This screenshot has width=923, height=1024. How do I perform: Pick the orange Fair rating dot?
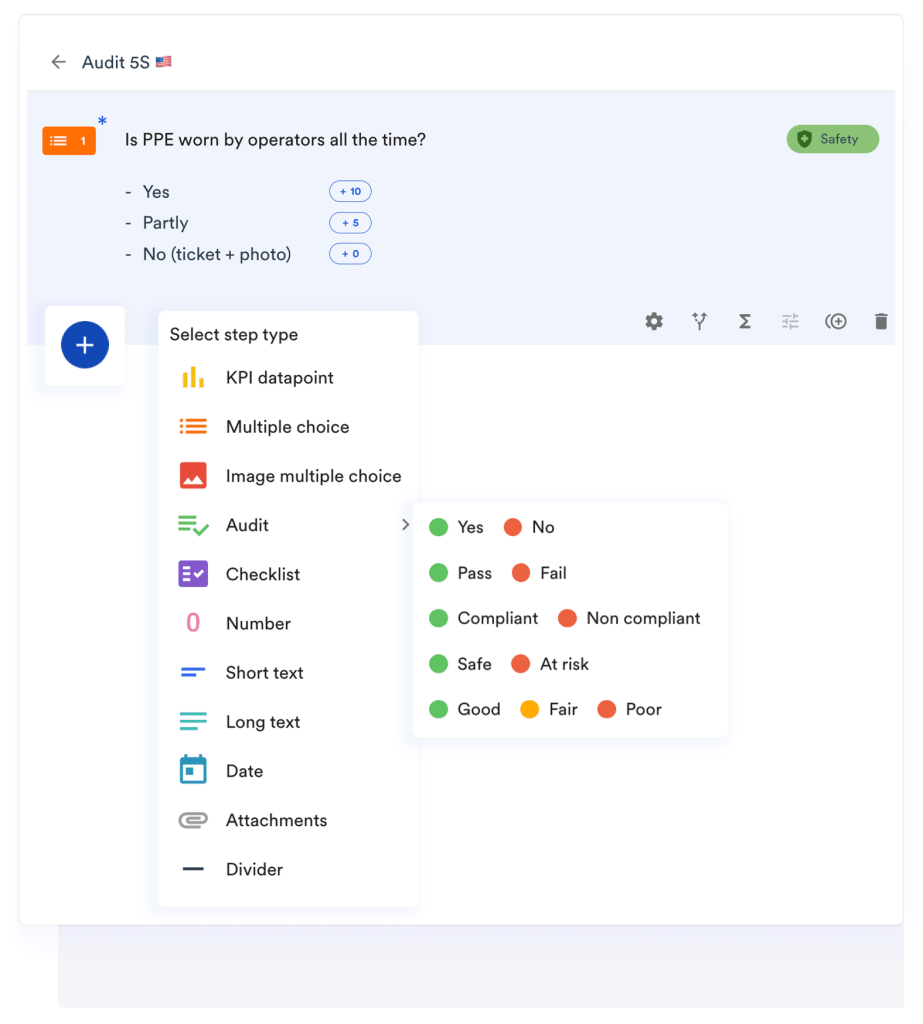pyautogui.click(x=530, y=709)
